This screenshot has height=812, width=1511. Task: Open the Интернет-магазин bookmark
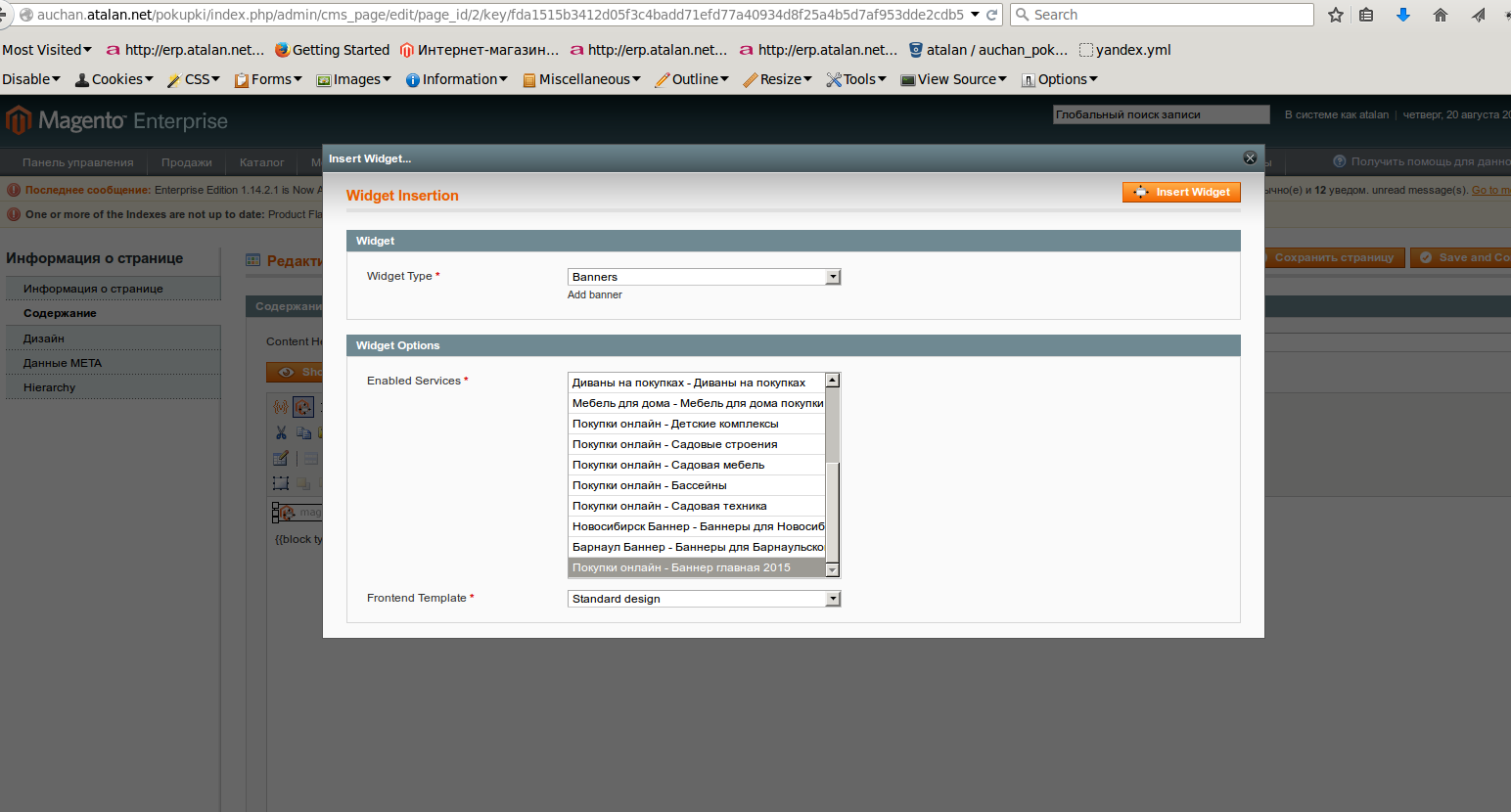click(480, 50)
